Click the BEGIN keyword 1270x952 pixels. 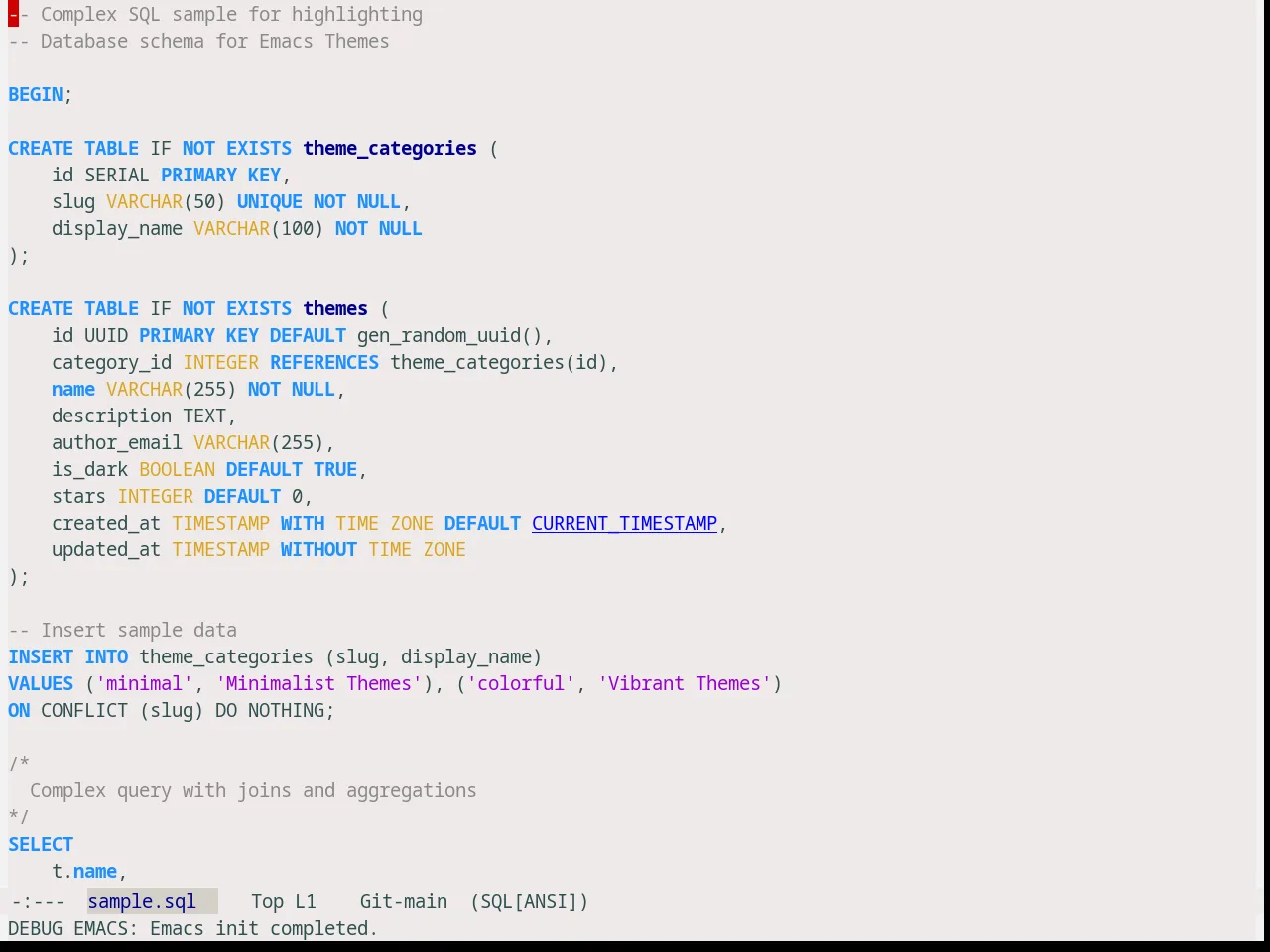coord(36,94)
